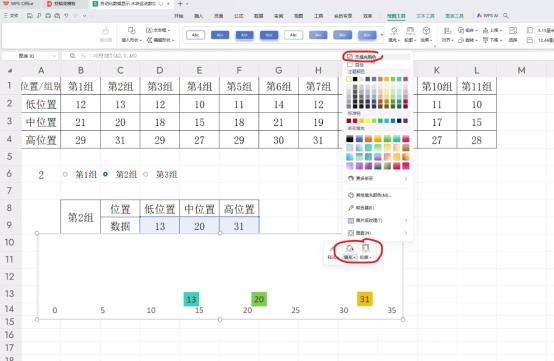Screen dimensions: 554x361
Task: Click the new tab plus button
Action: [180, 4]
